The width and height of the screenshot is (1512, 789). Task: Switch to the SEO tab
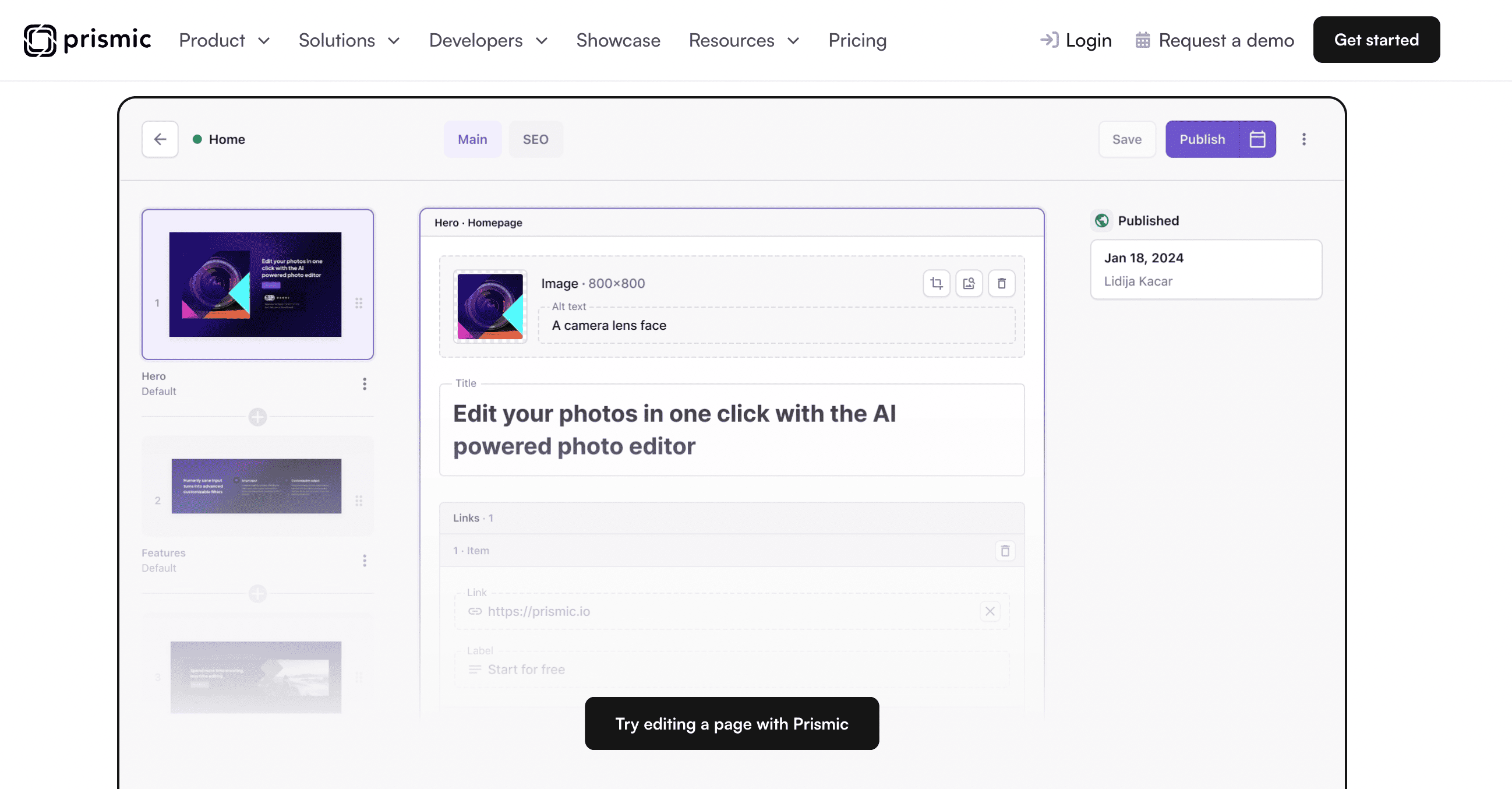coord(535,139)
